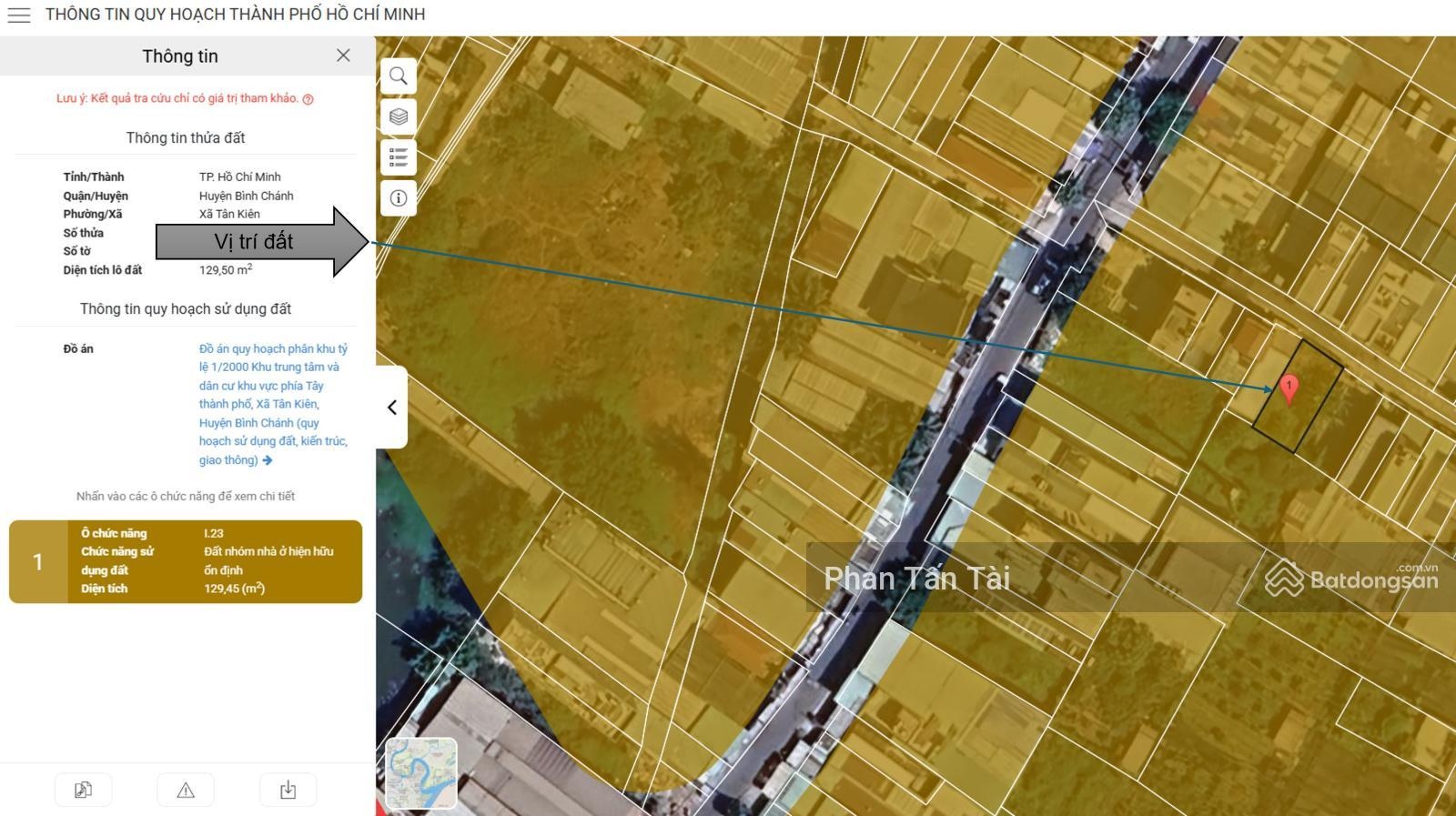Click the circled info icon on map
The image size is (1456, 816).
click(x=399, y=198)
